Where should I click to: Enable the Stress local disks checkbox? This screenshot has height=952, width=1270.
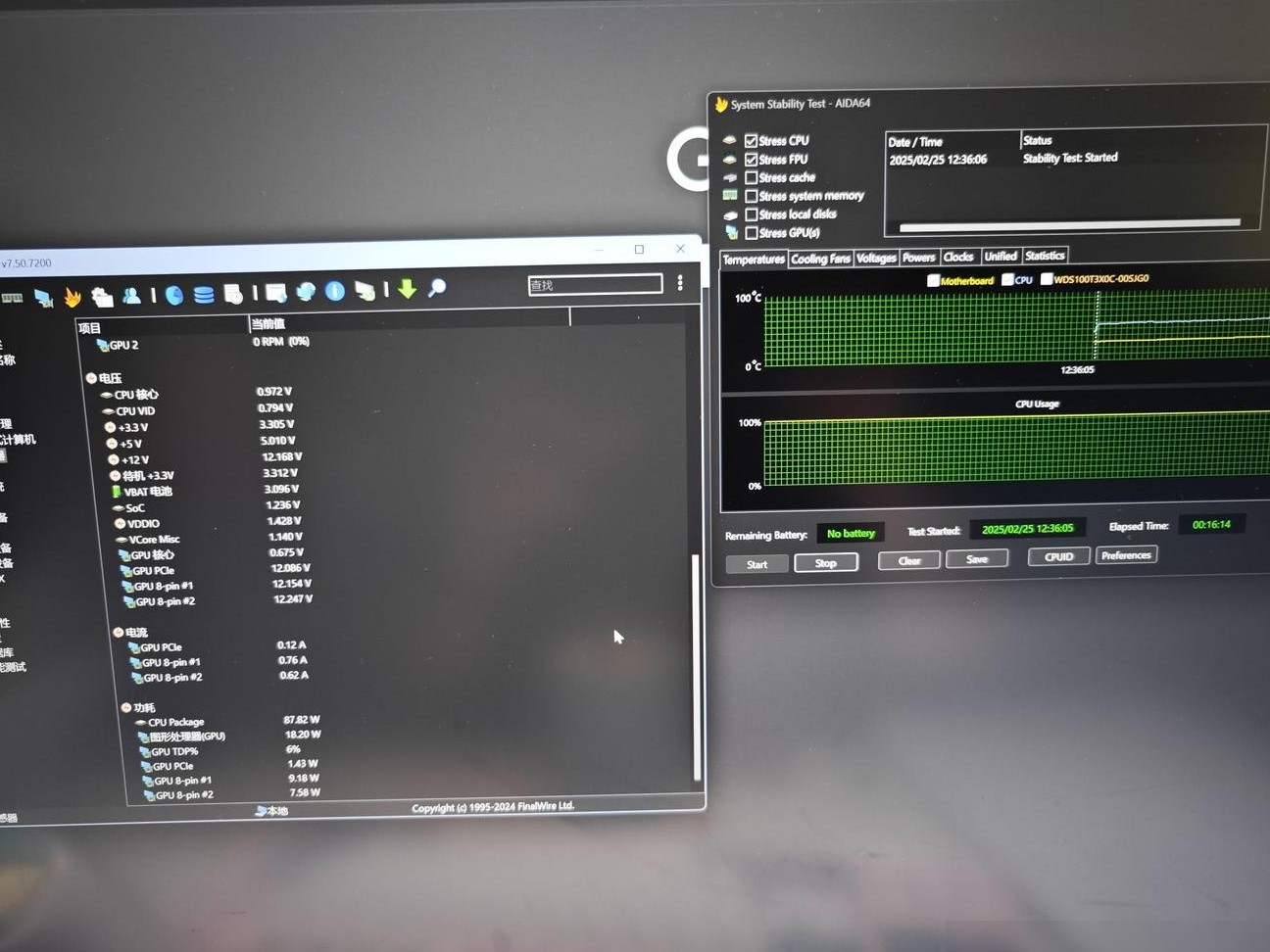click(752, 214)
